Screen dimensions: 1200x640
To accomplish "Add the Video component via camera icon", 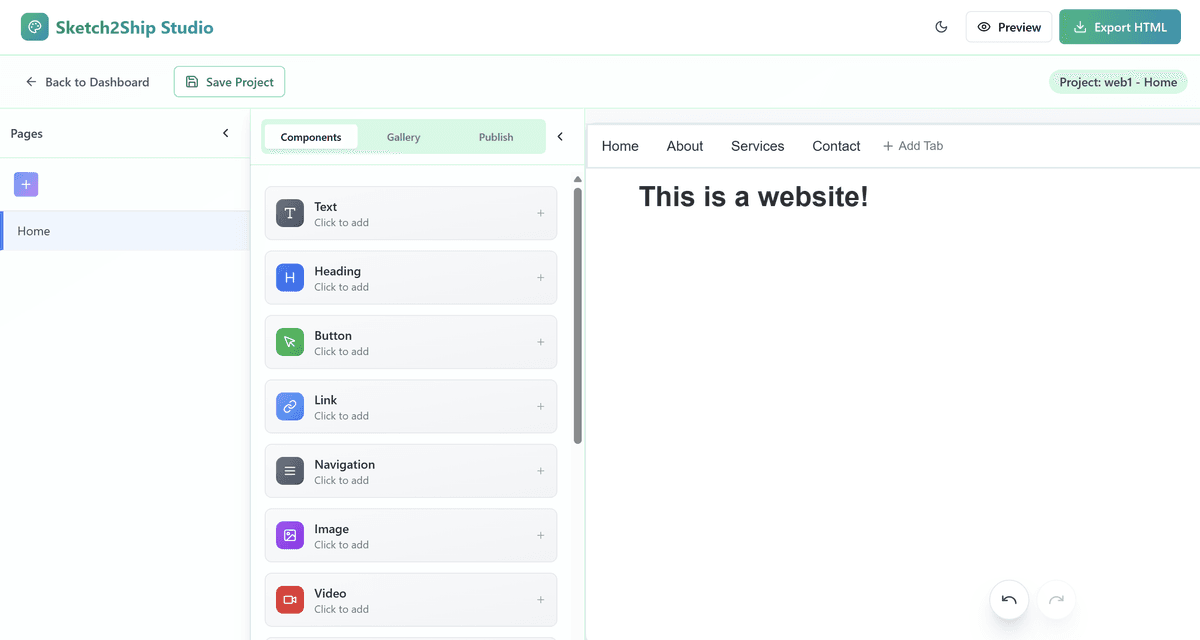I will 290,600.
